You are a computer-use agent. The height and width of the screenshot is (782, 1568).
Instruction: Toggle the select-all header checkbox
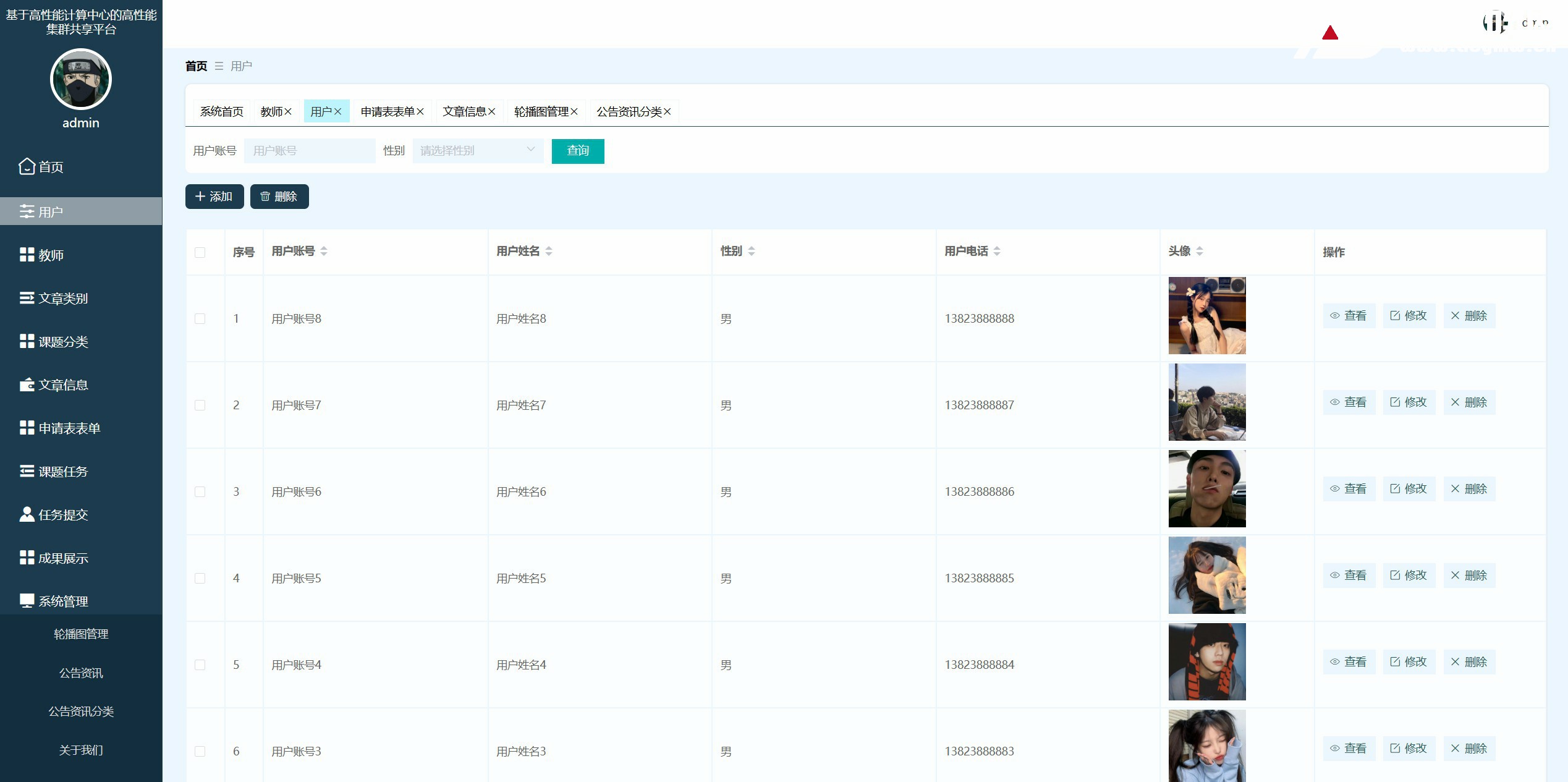tap(200, 252)
